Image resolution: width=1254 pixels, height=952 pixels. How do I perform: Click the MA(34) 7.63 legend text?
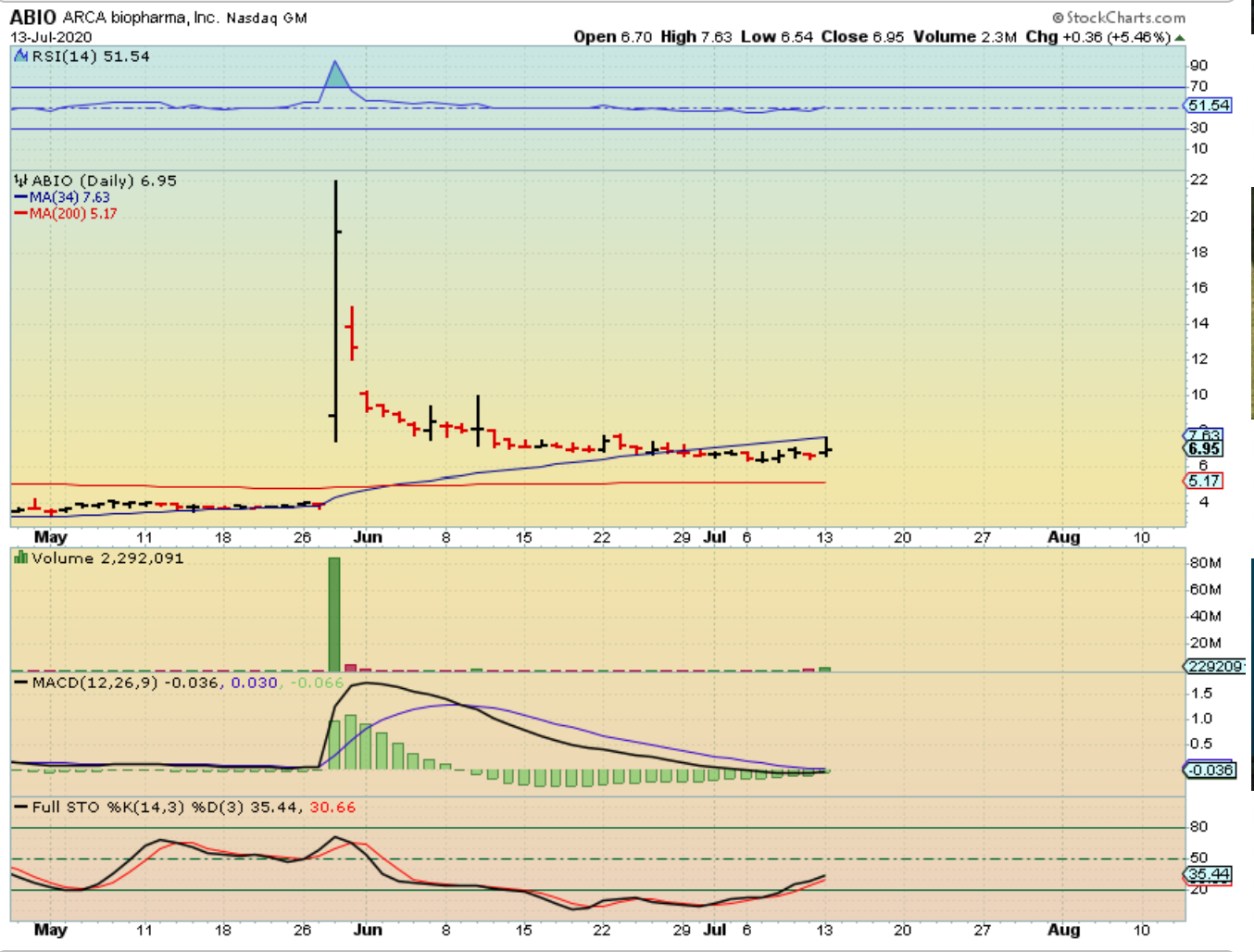[69, 197]
